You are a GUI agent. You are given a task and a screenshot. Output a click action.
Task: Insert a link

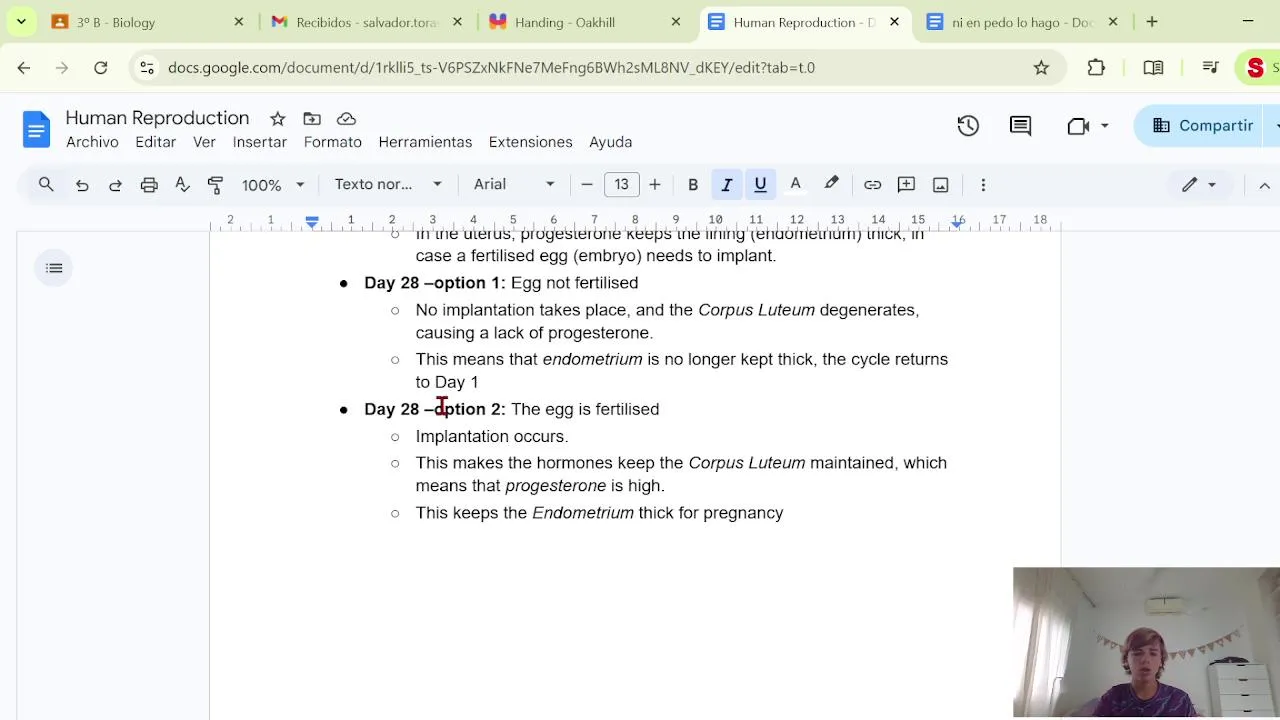pyautogui.click(x=872, y=185)
